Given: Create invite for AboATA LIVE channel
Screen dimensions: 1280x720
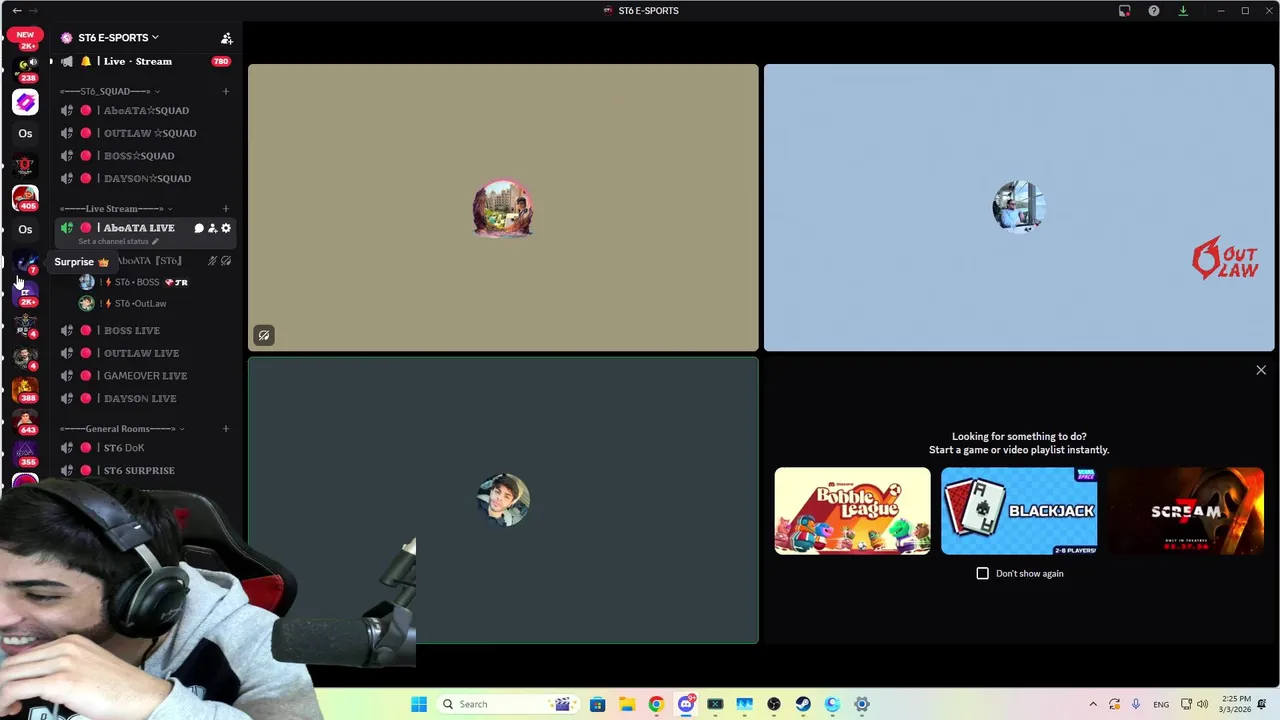Looking at the screenshot, I should 212,228.
